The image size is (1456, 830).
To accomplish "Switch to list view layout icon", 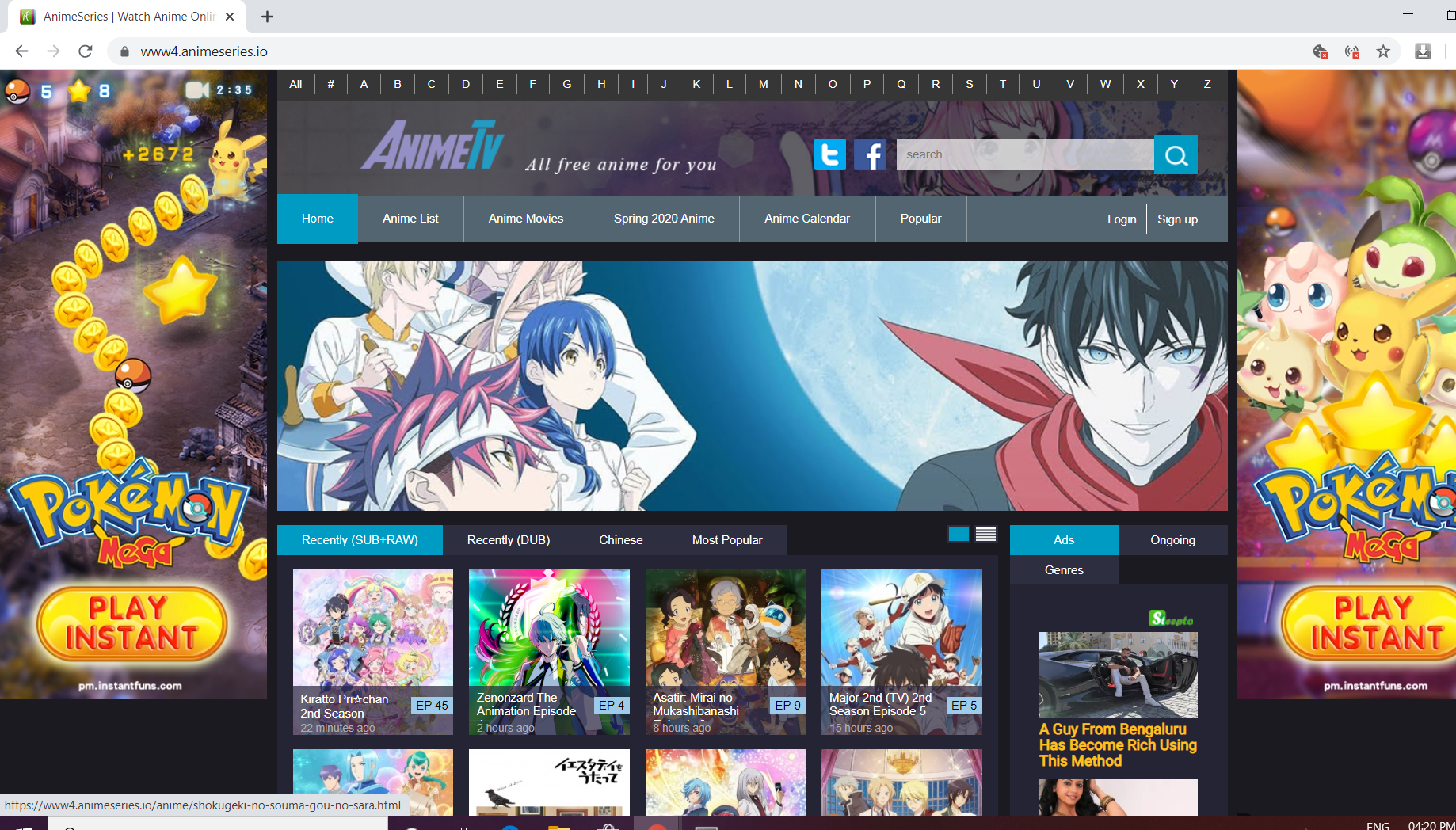I will [985, 535].
